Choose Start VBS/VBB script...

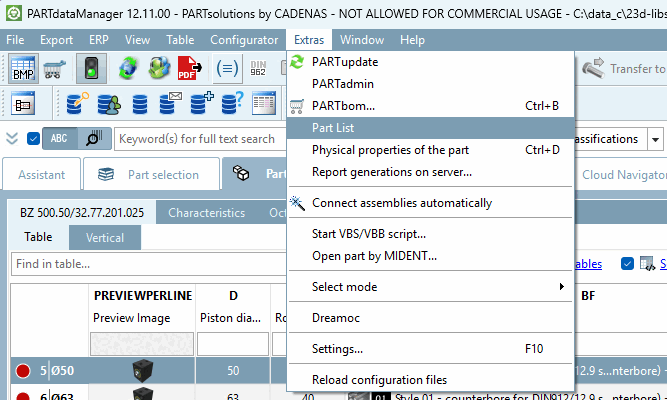point(430,234)
